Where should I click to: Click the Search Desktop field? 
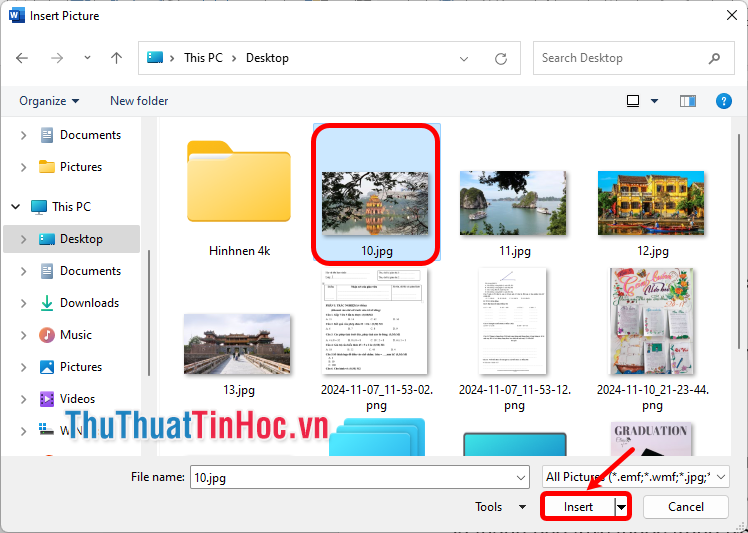(x=634, y=58)
